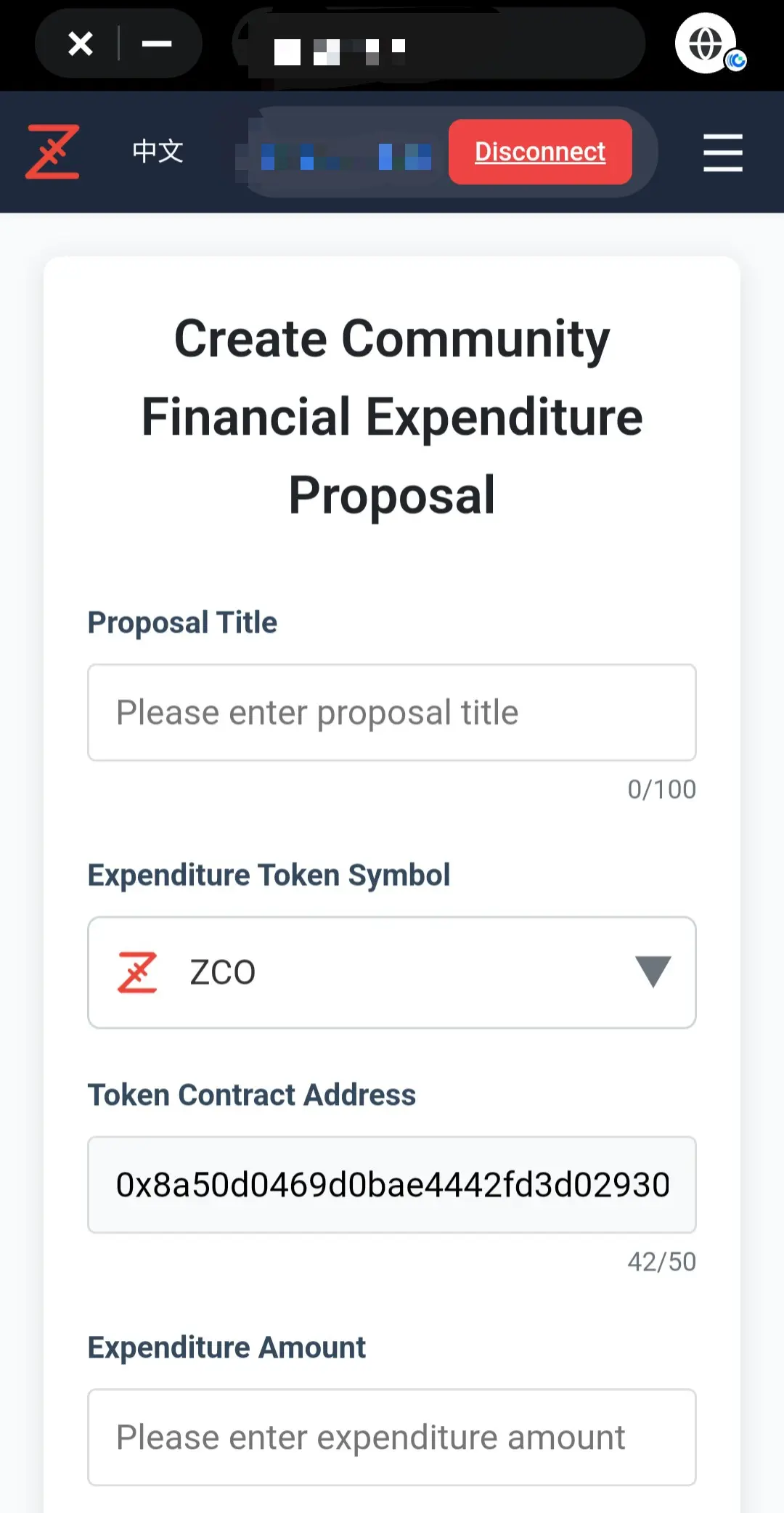Open the hamburger navigation menu

tap(722, 152)
